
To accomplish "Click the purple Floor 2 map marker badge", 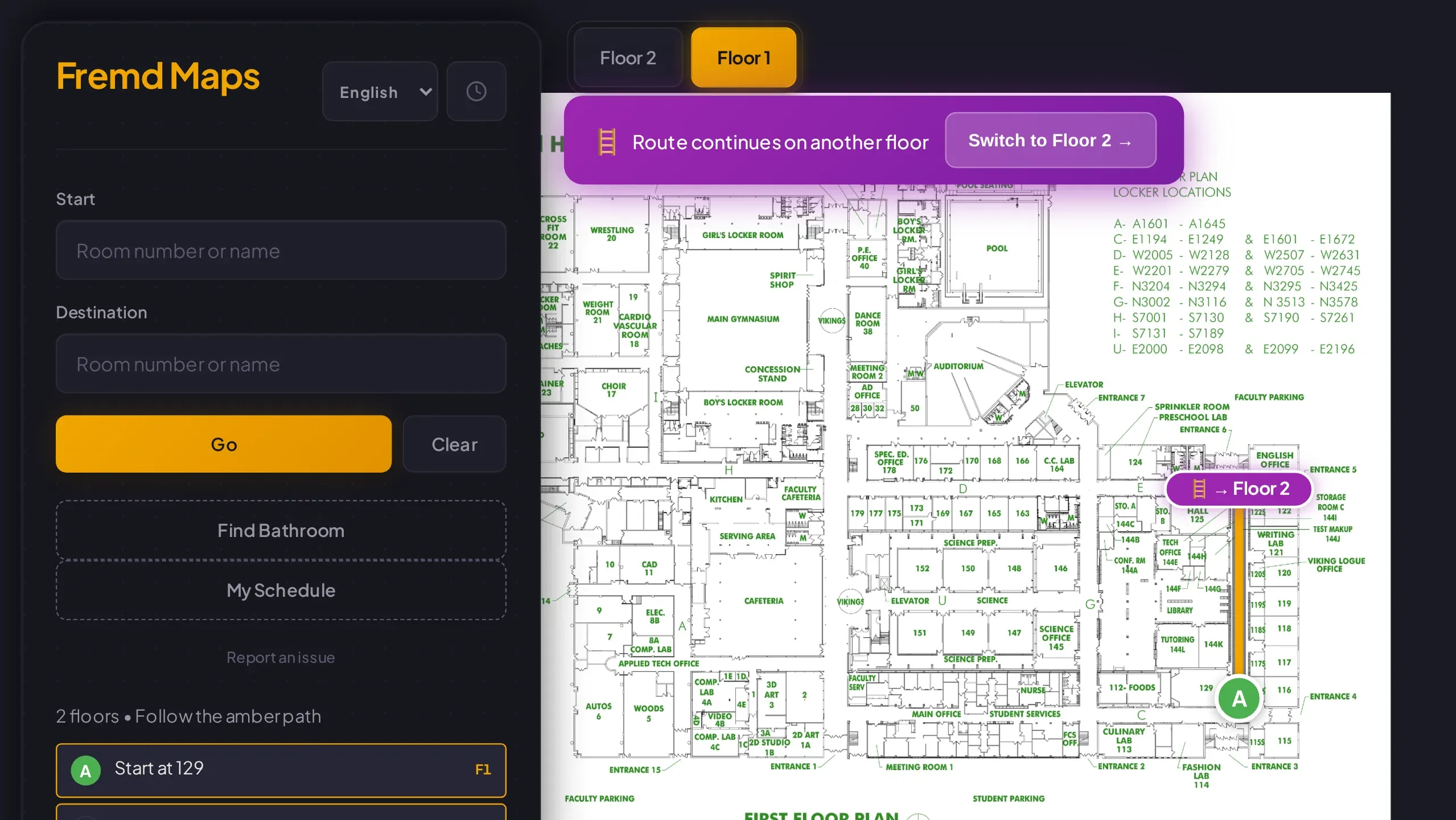I will (1239, 489).
